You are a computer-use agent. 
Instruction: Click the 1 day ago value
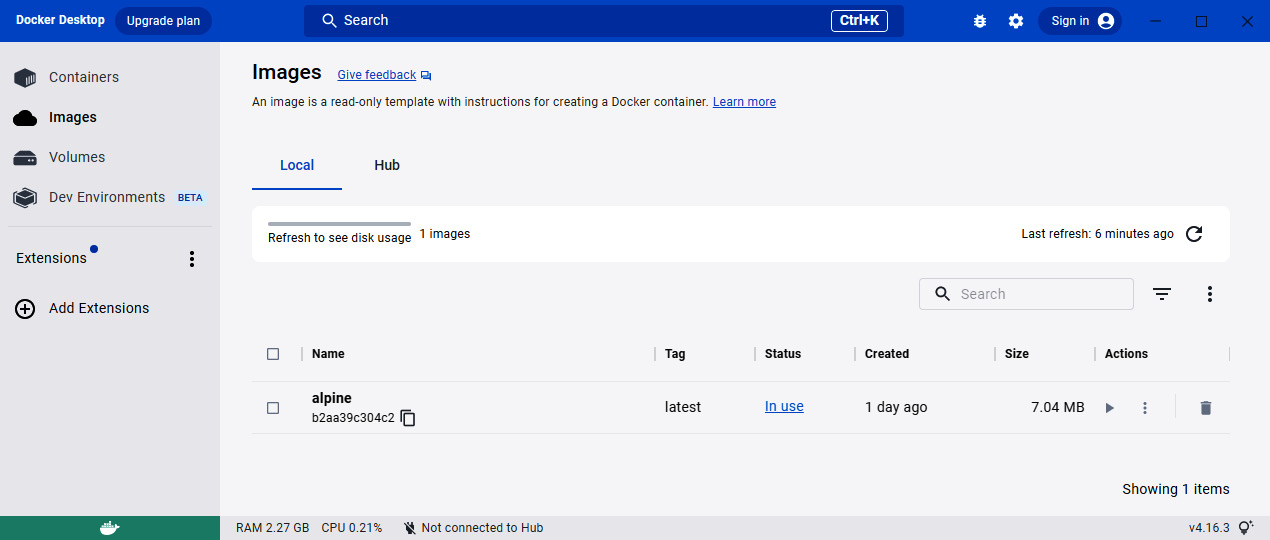pos(896,407)
